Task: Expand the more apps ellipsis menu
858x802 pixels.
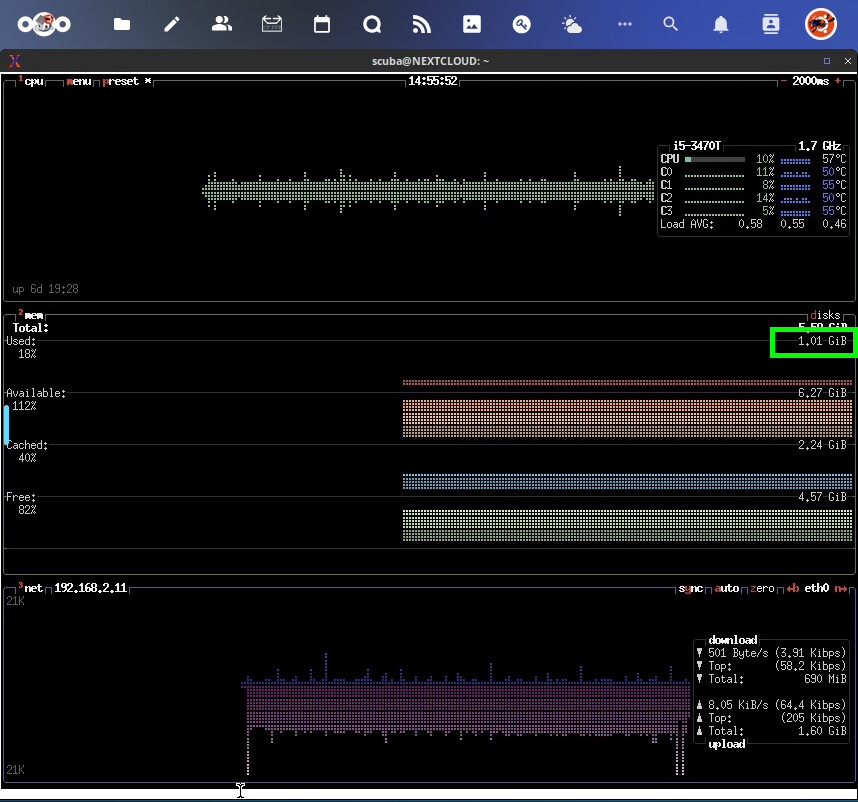Action: 625,25
